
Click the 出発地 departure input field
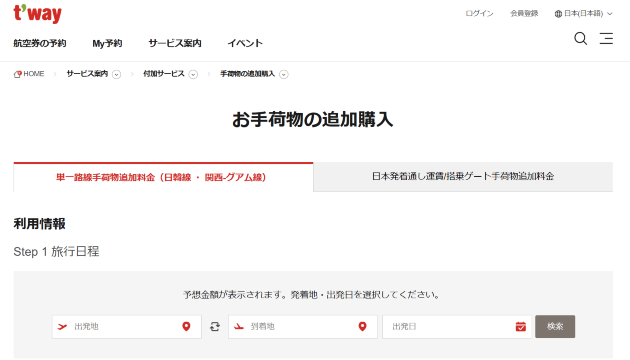(x=127, y=327)
